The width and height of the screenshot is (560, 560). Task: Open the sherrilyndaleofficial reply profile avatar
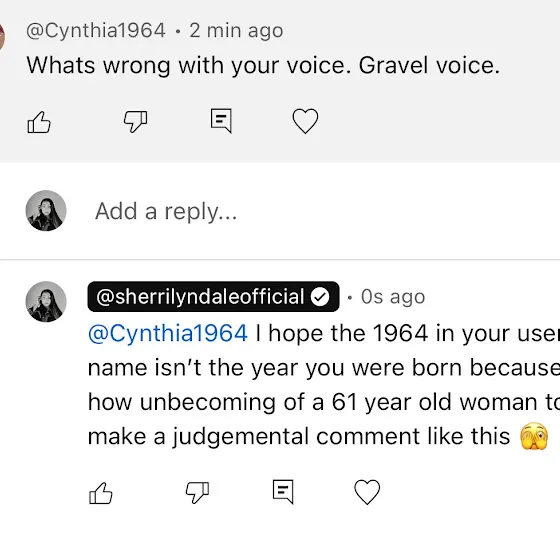click(46, 302)
